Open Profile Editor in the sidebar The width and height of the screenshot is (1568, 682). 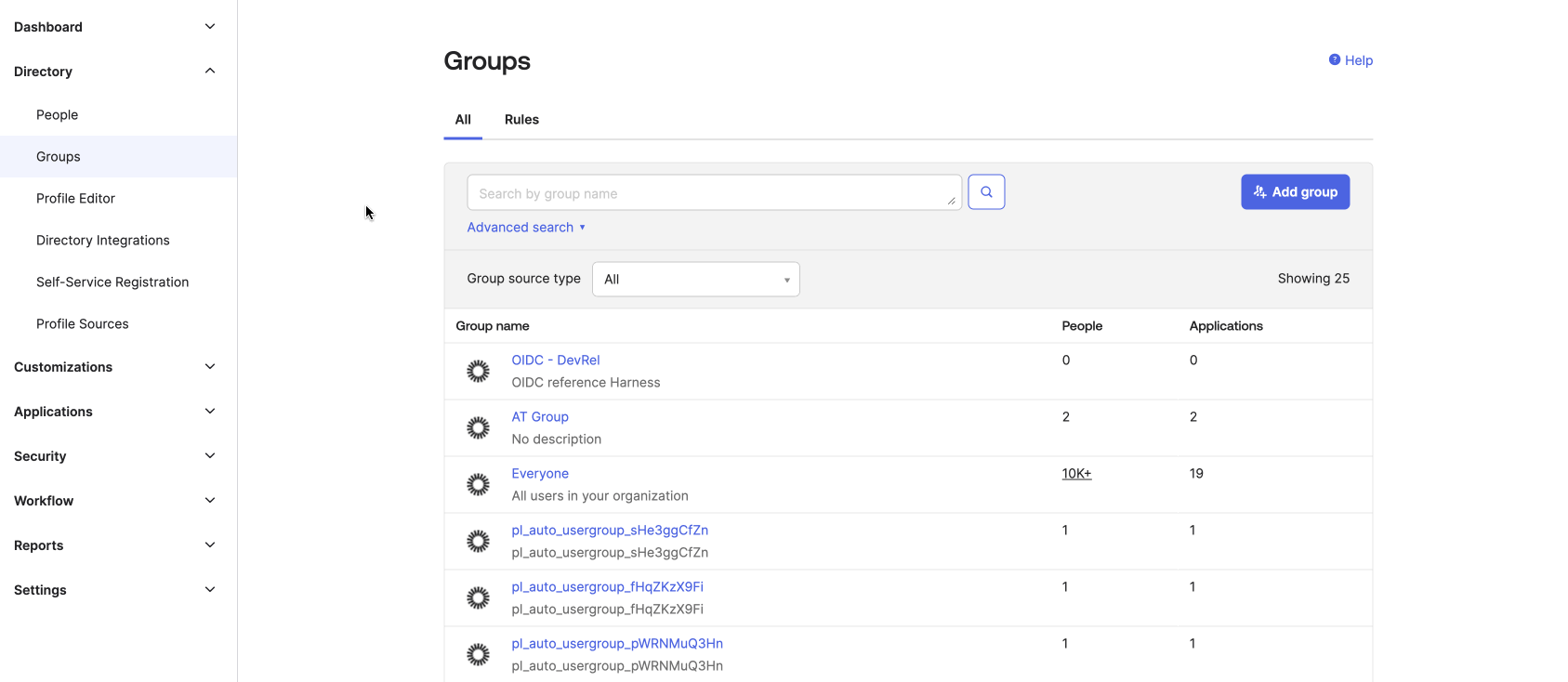[x=76, y=199]
